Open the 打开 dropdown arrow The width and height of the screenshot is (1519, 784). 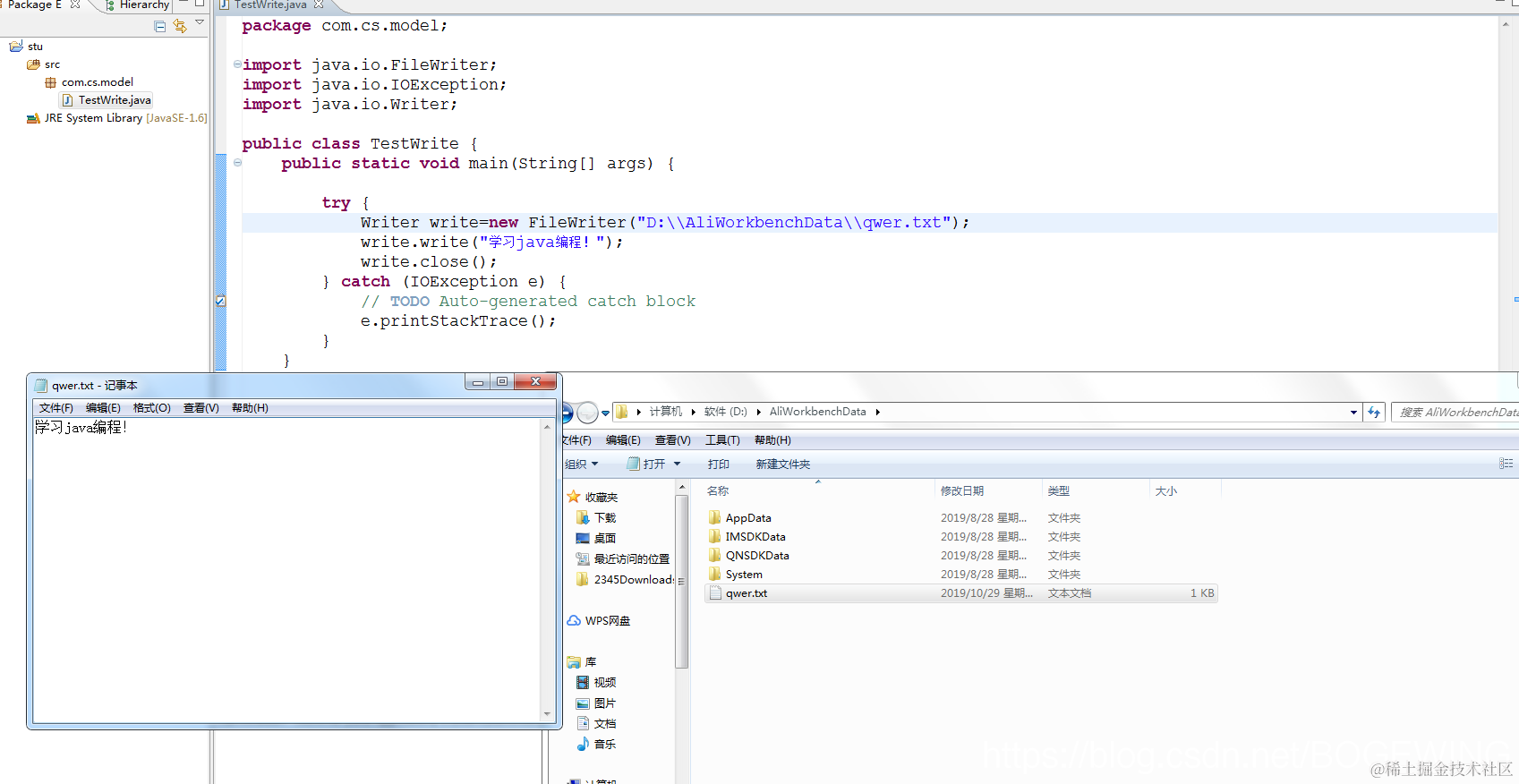coord(677,464)
